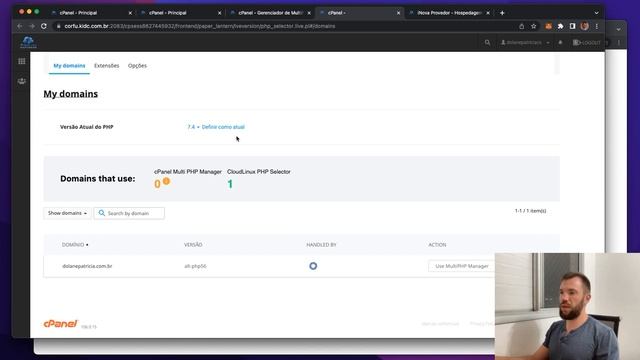Click the share icon in the address bar
The image size is (640, 360).
coord(521,26)
